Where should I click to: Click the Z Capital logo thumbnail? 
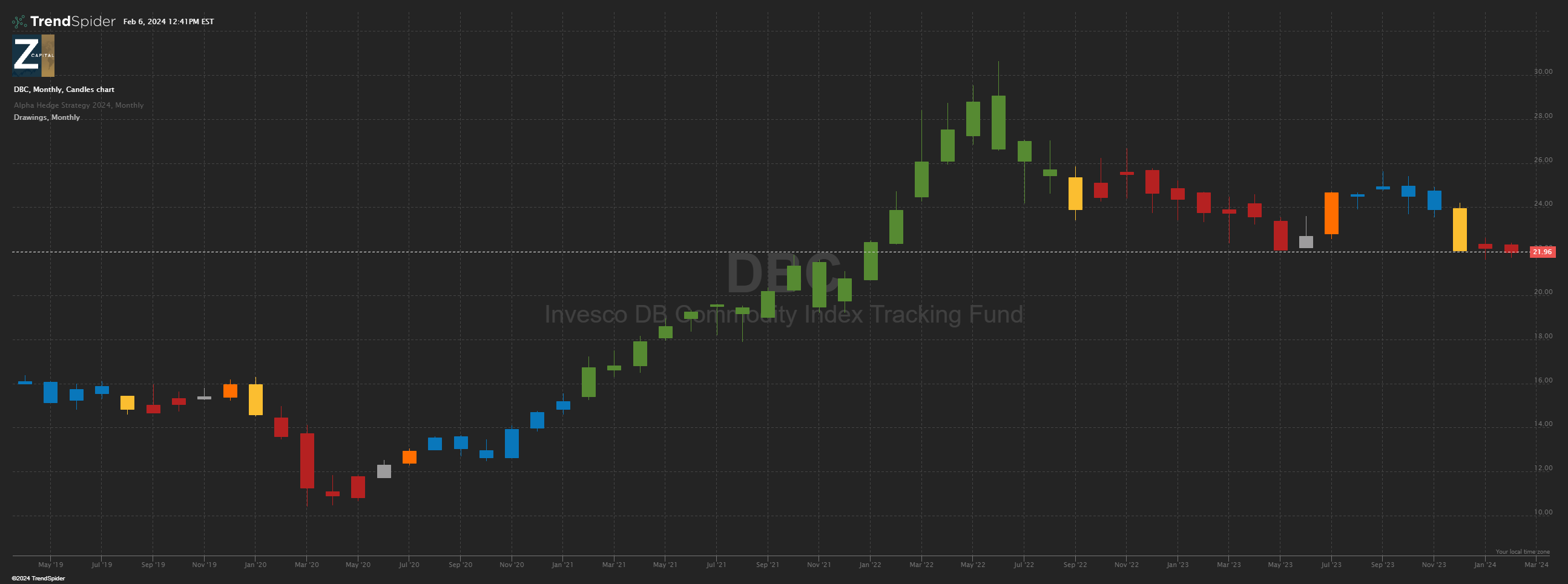pos(33,55)
